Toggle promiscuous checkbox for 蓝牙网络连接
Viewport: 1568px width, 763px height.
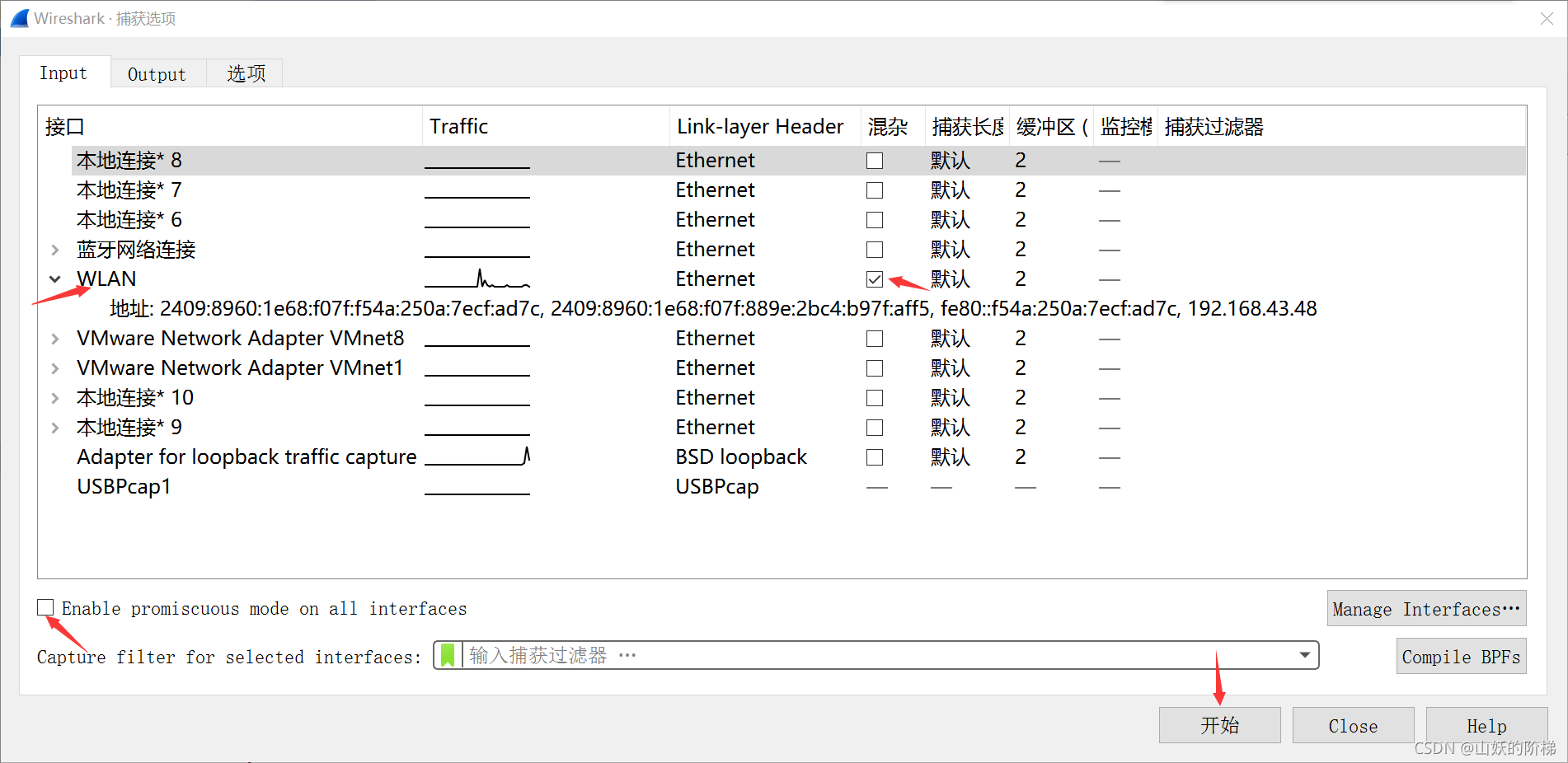pos(875,250)
